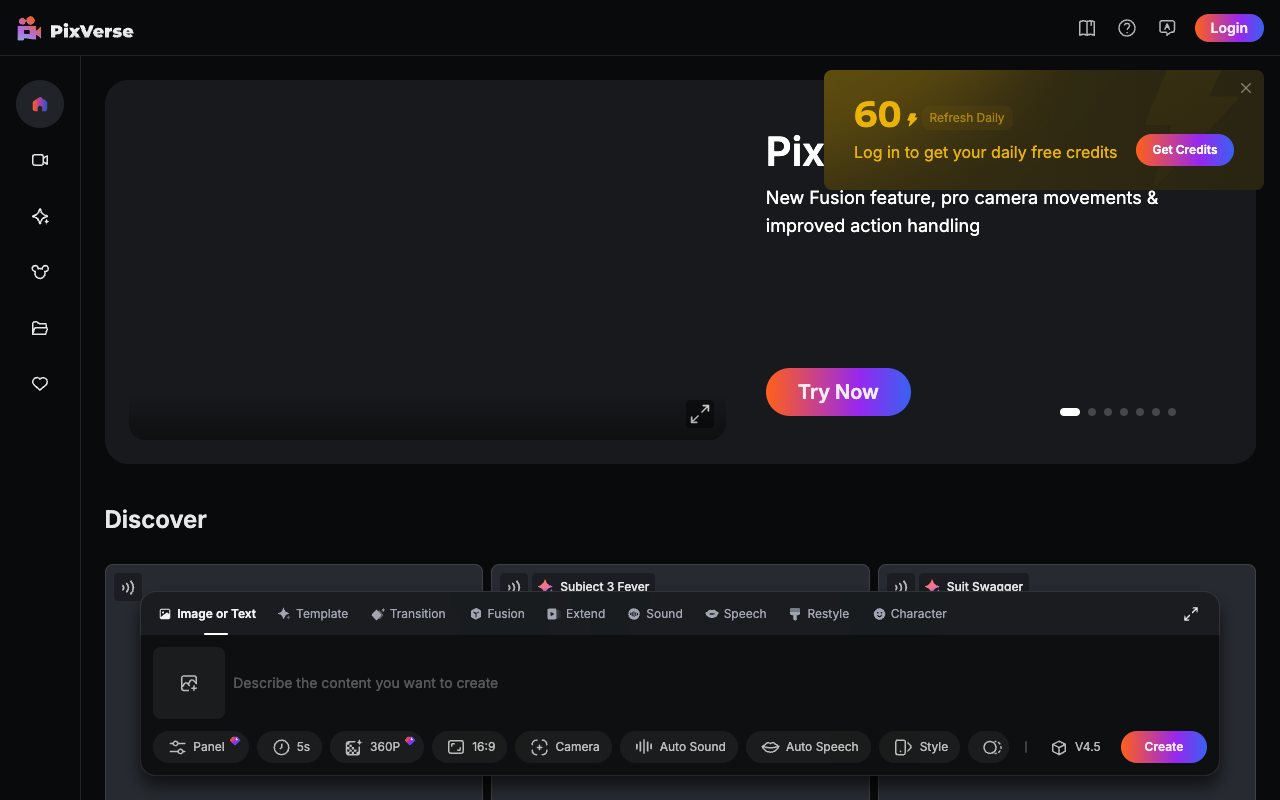Click the '60' credits number
Screen dimensions: 1280x800
pyautogui.click(x=878, y=115)
